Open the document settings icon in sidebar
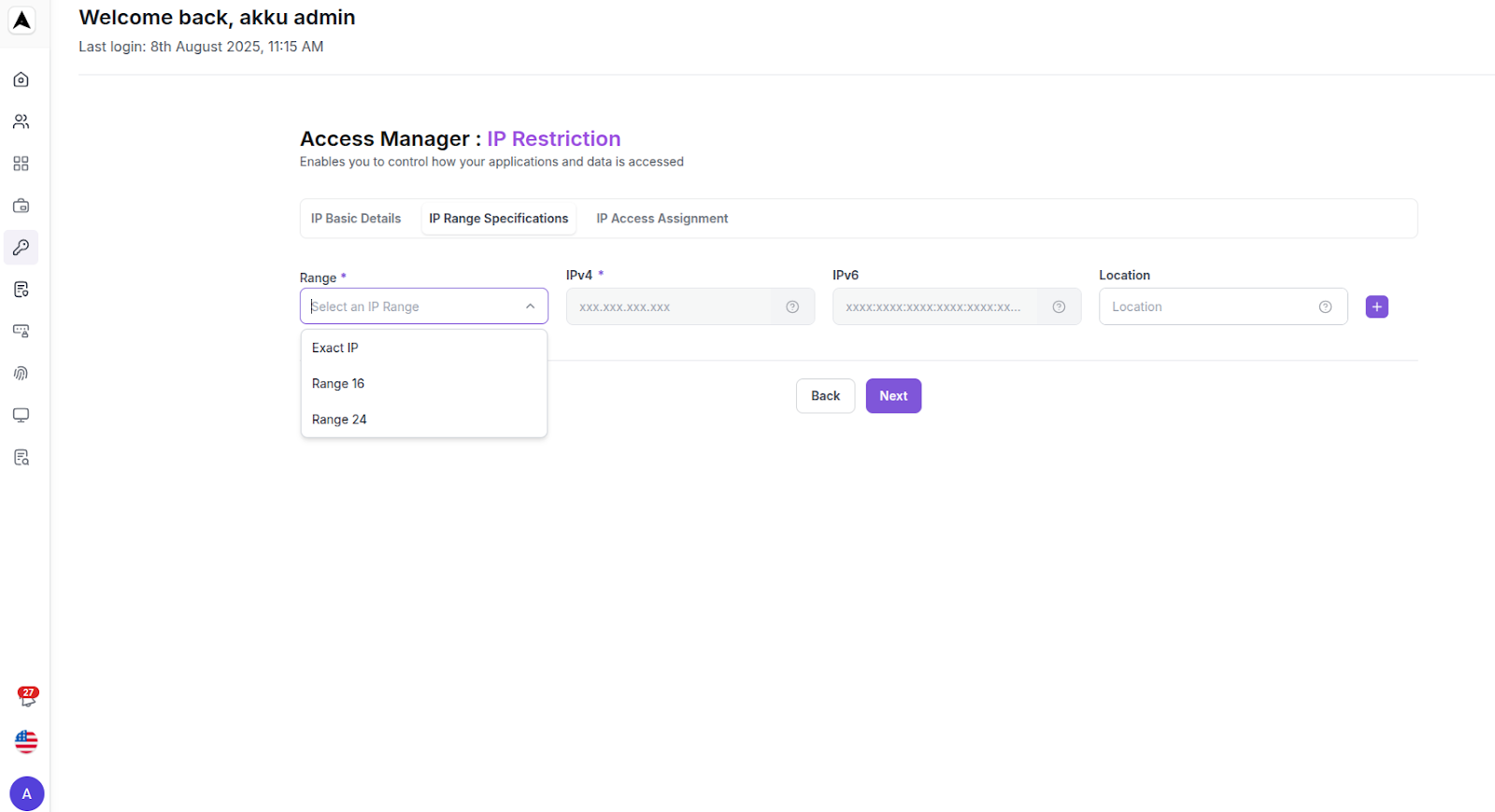Viewport: 1495px width, 812px height. [x=21, y=290]
